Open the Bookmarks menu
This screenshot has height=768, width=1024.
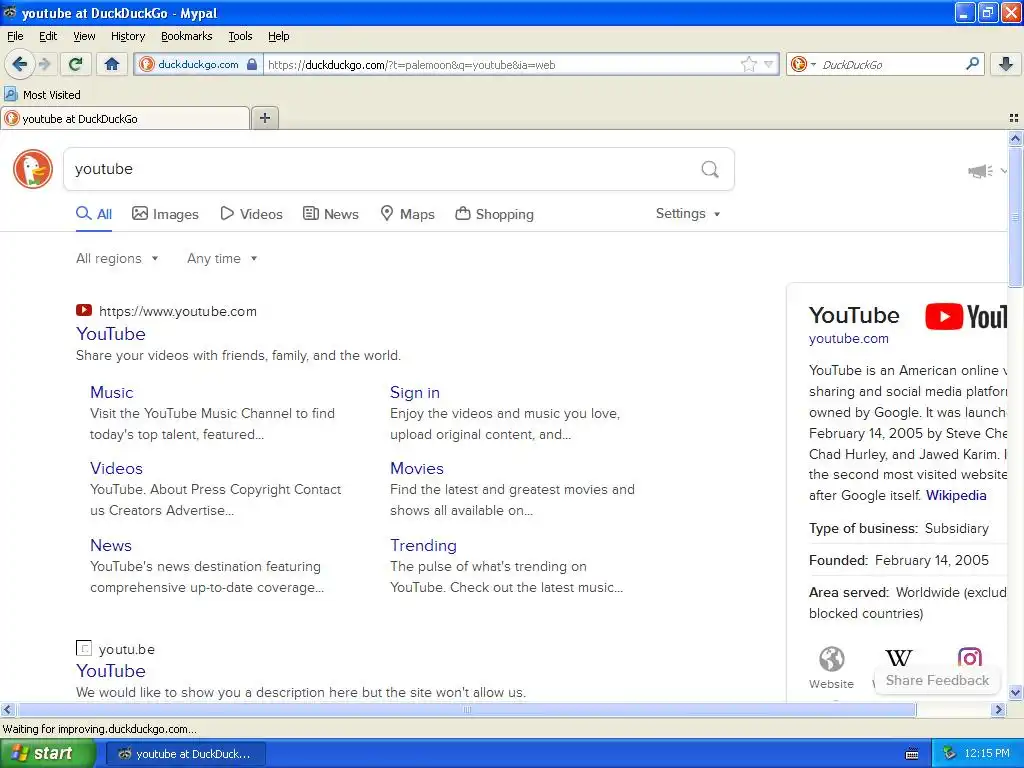click(186, 36)
